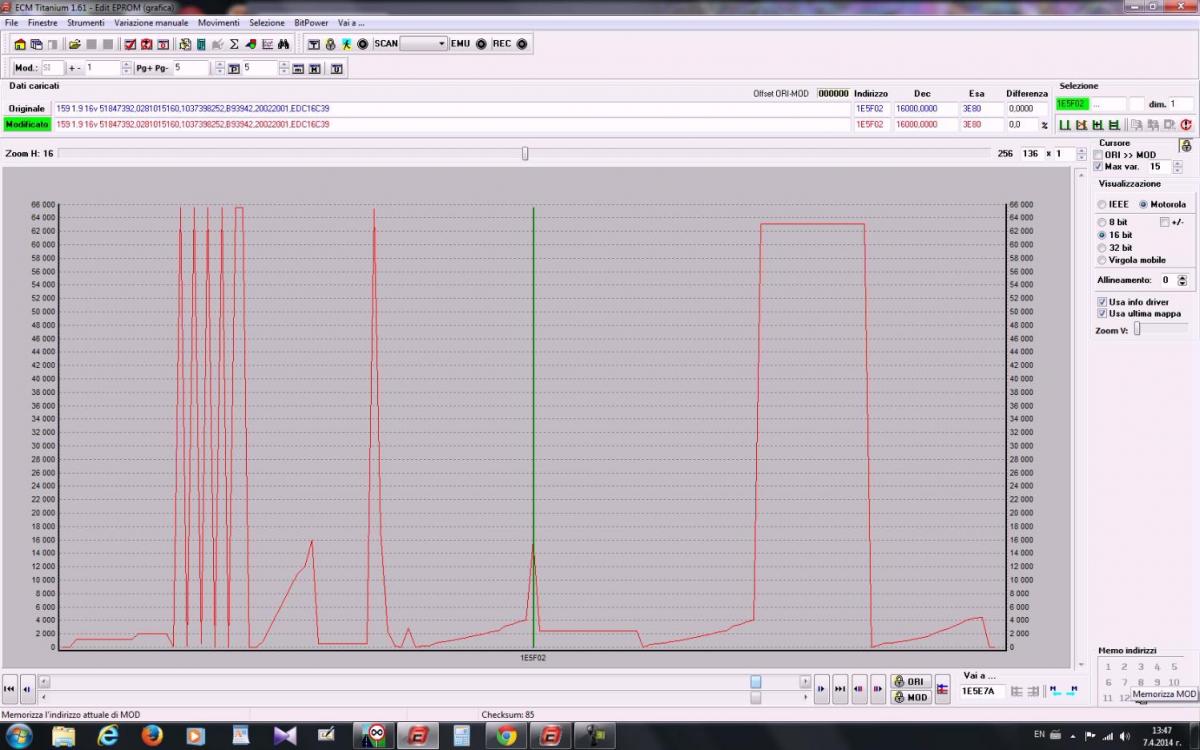
Task: Click the fourth green selection icon
Action: click(x=1113, y=125)
